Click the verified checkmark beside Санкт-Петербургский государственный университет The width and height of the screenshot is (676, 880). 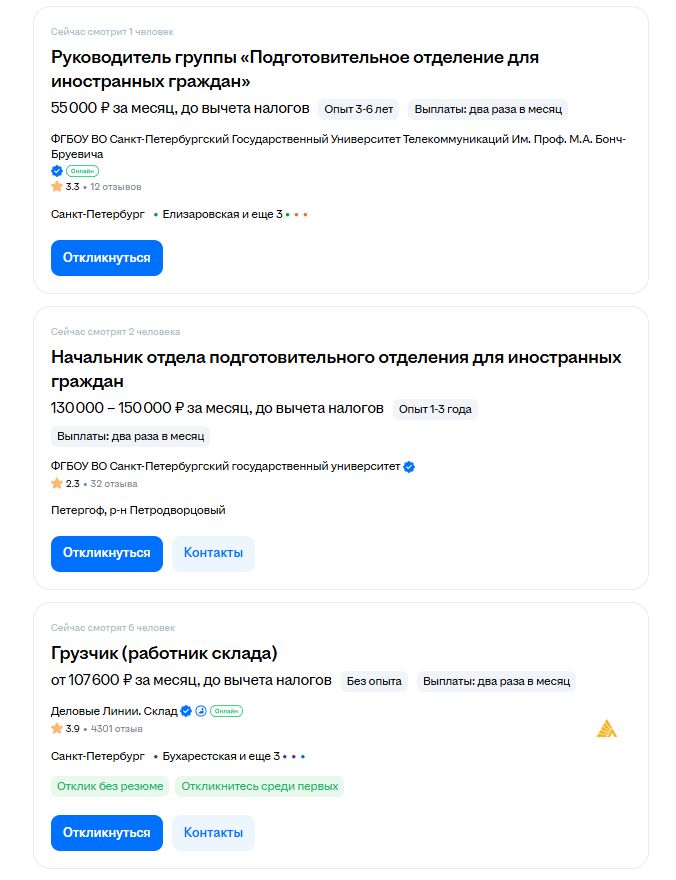point(409,467)
